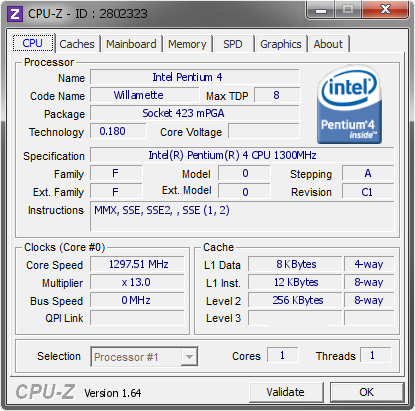This screenshot has height=411, width=415.
Task: Click the Specification field showing Pentium 4 1300MHz
Action: (x=242, y=155)
